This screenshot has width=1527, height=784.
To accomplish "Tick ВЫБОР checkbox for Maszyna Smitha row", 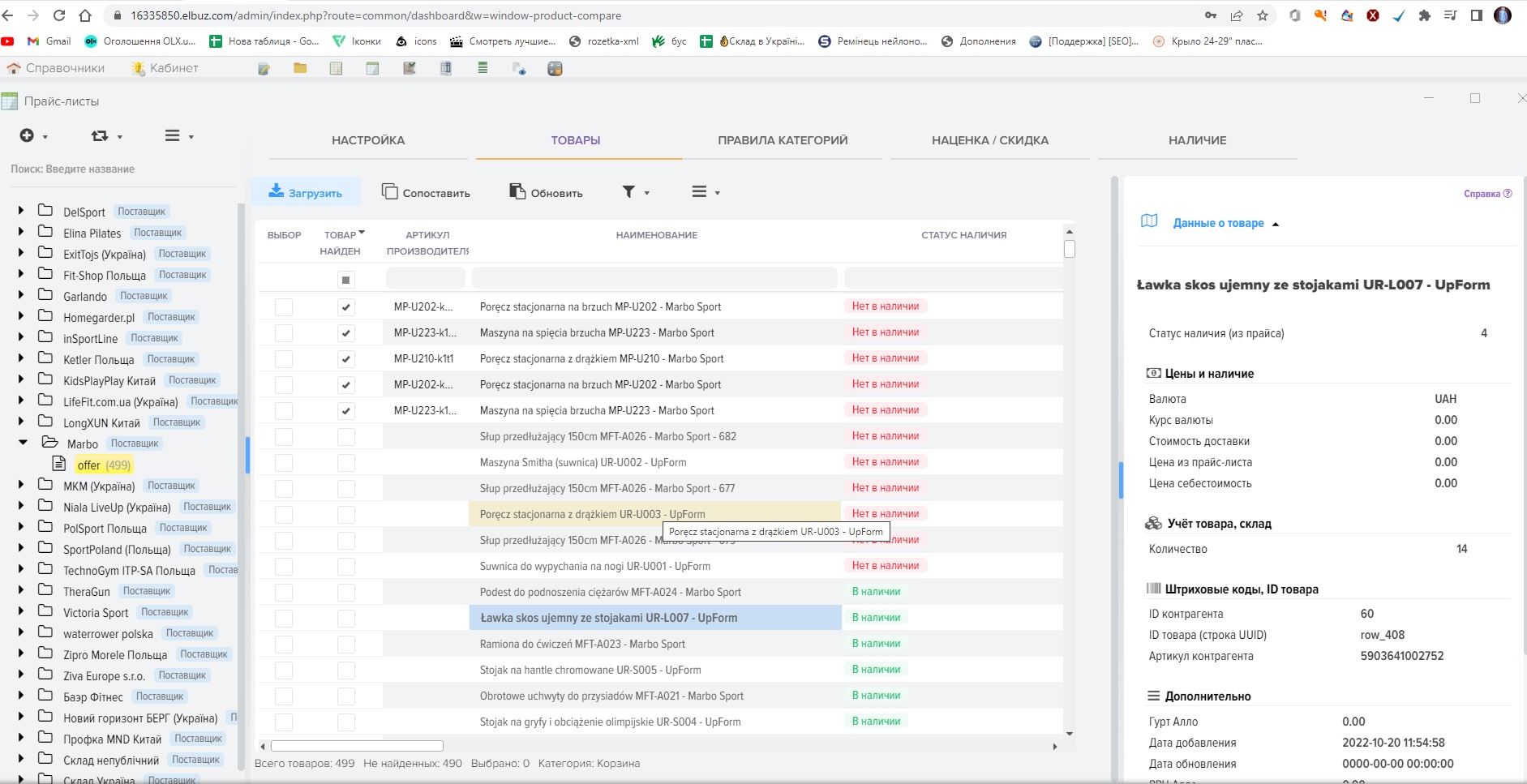I will pyautogui.click(x=284, y=463).
